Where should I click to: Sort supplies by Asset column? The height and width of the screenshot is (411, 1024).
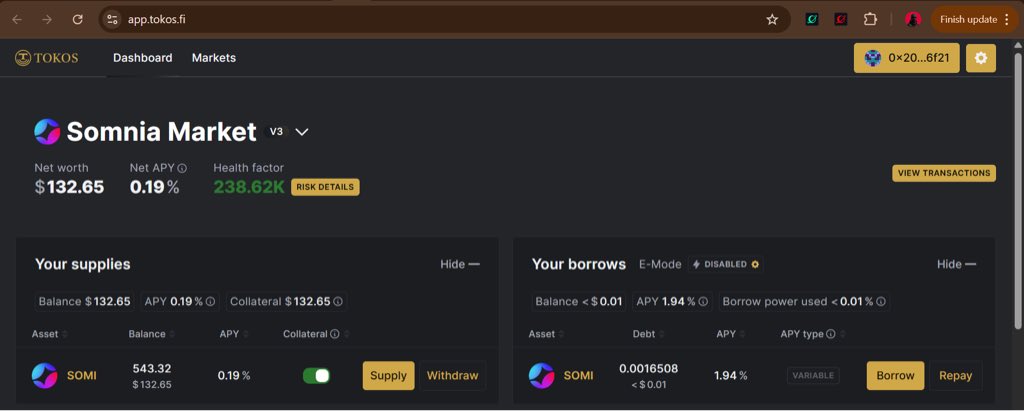click(x=50, y=334)
